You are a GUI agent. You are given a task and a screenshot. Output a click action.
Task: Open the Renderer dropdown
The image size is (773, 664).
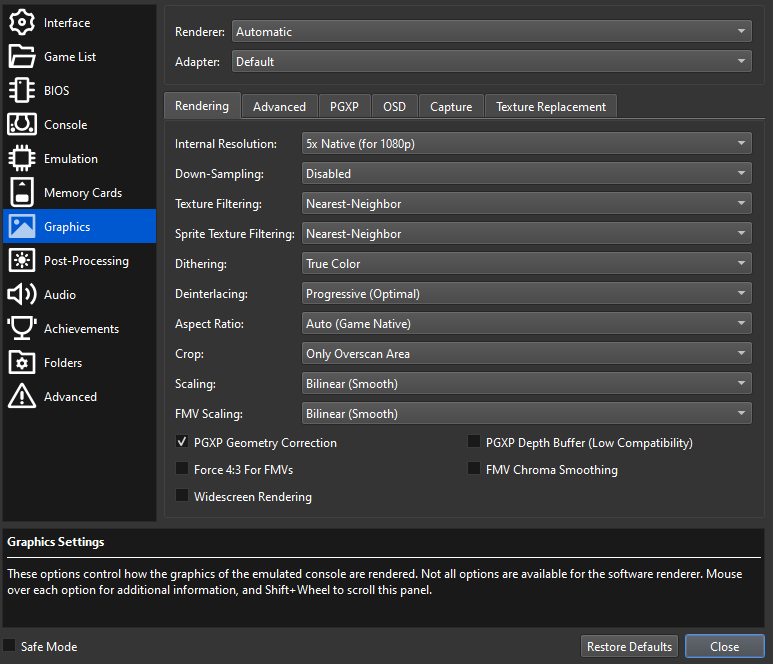click(x=492, y=32)
